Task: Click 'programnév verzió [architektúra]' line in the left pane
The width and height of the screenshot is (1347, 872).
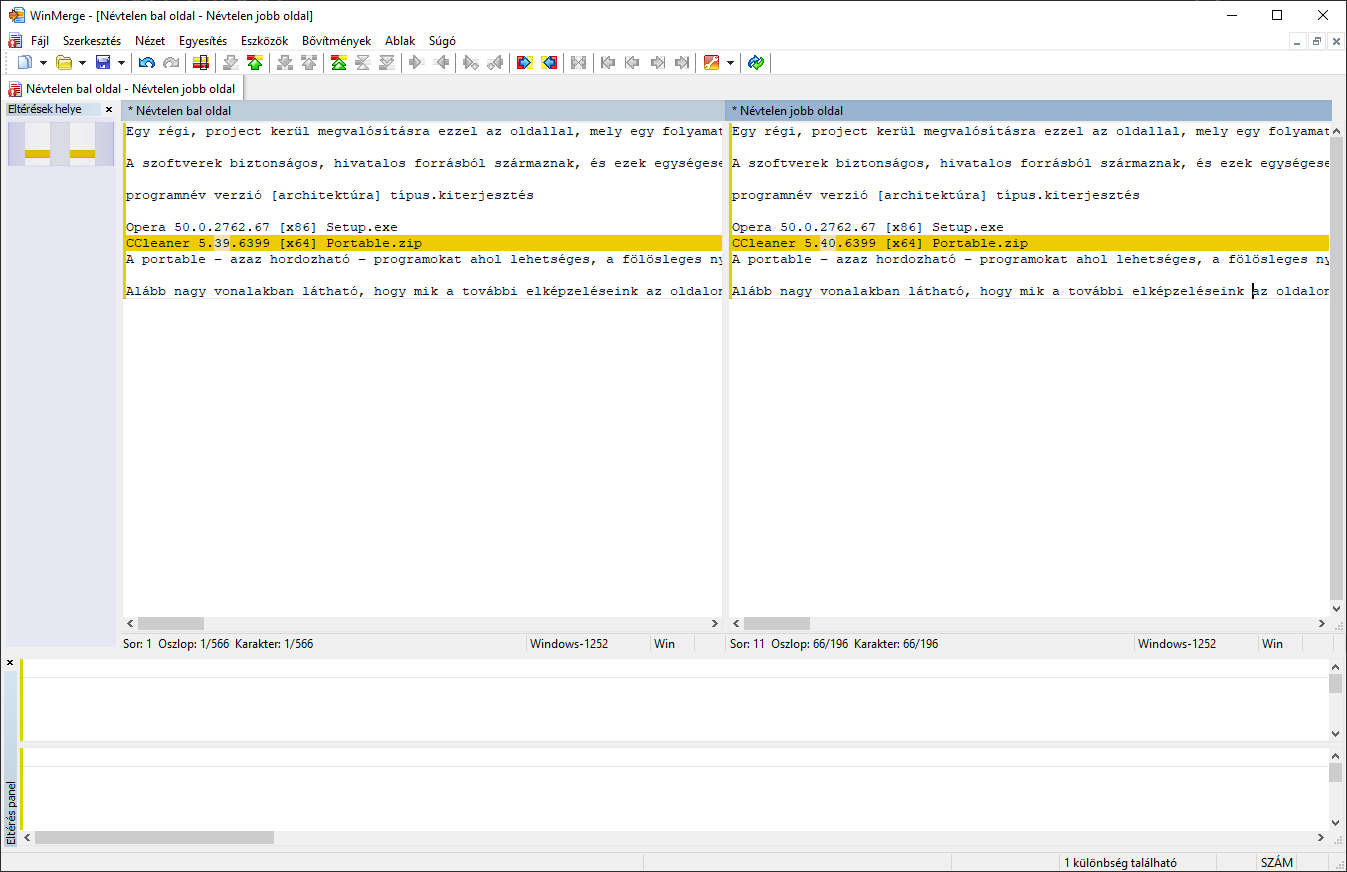Action: tap(330, 195)
